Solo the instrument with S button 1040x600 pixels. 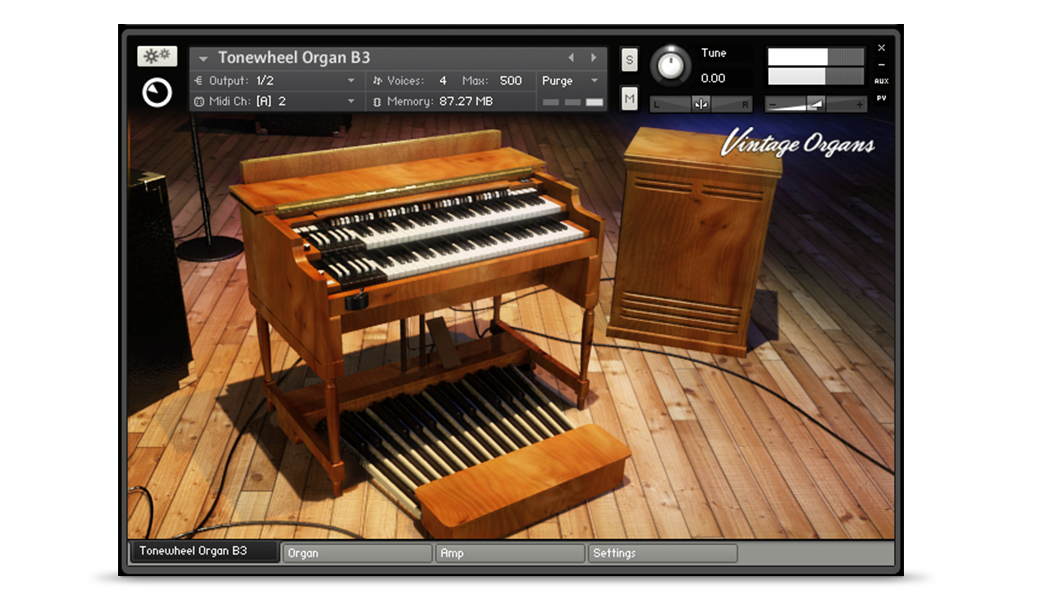tap(629, 60)
